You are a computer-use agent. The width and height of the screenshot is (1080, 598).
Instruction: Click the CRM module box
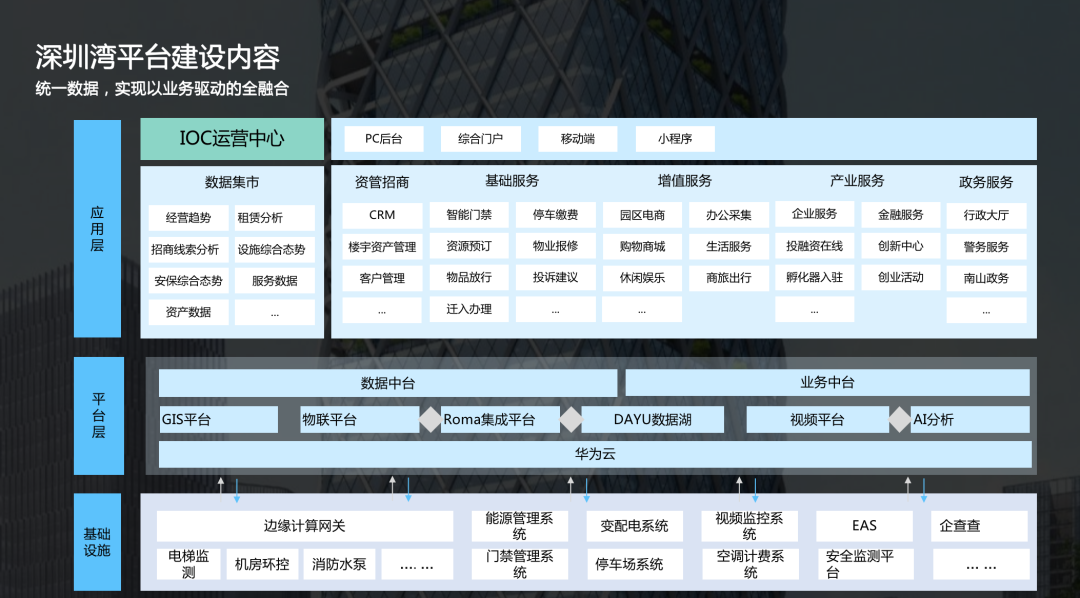[381, 214]
